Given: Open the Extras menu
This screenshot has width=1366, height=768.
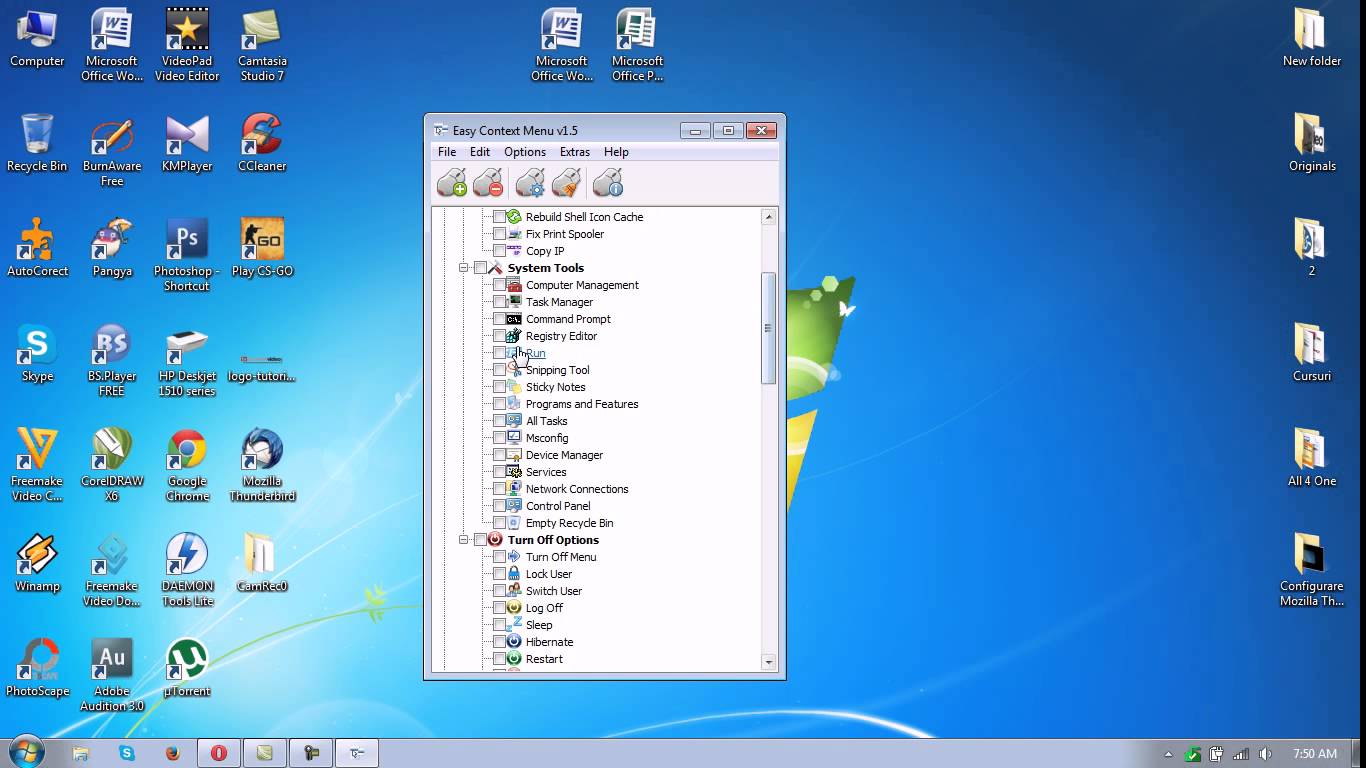Looking at the screenshot, I should [574, 152].
